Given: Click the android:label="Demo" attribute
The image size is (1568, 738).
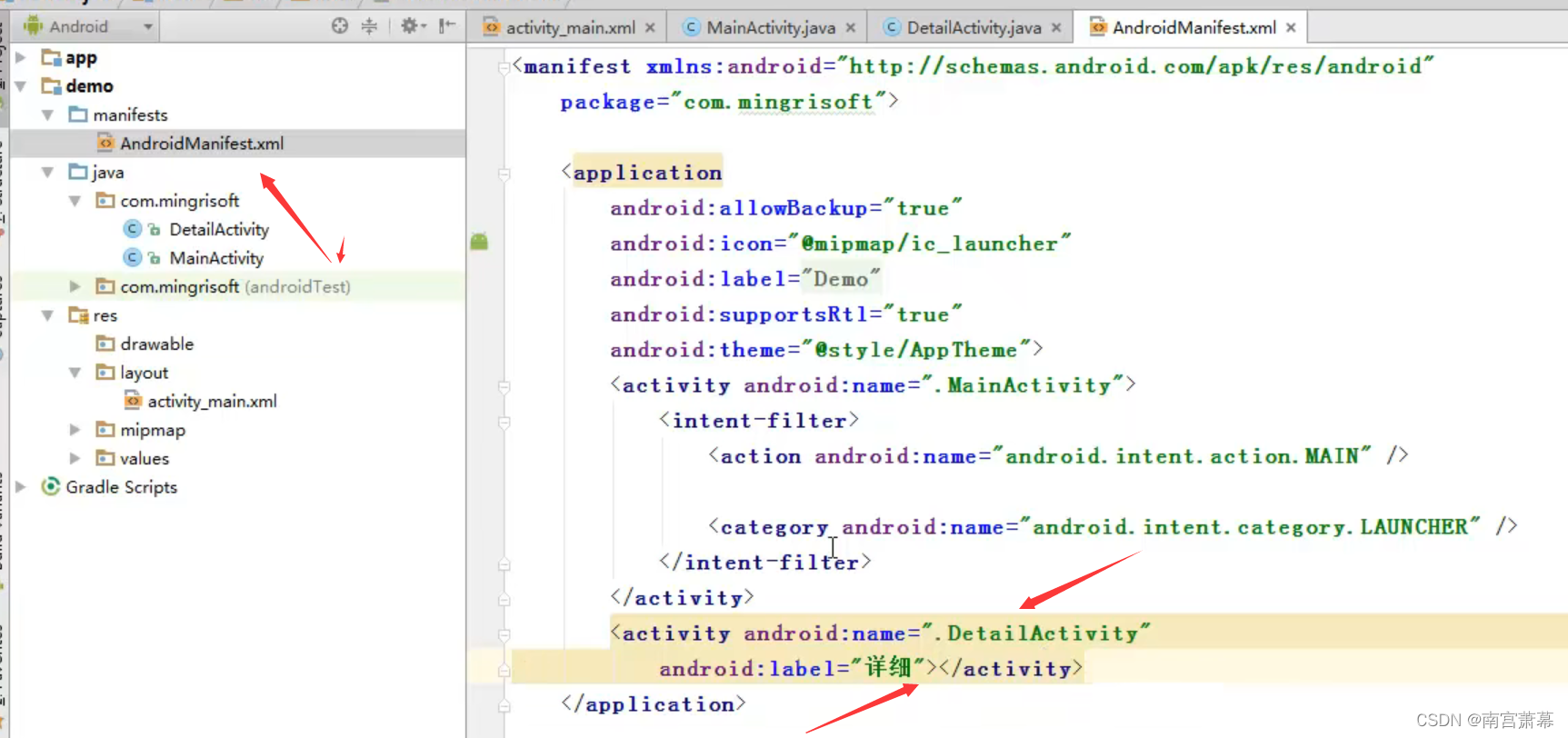Looking at the screenshot, I should pos(745,279).
